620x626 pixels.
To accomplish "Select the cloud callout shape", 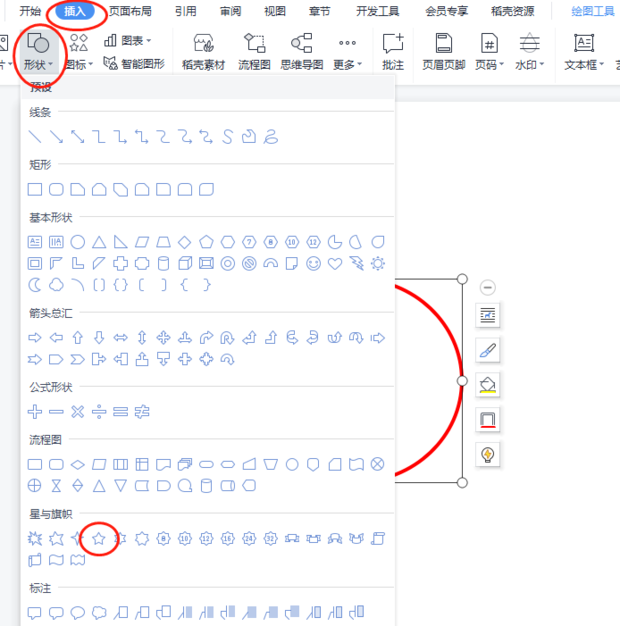I will (x=99, y=612).
